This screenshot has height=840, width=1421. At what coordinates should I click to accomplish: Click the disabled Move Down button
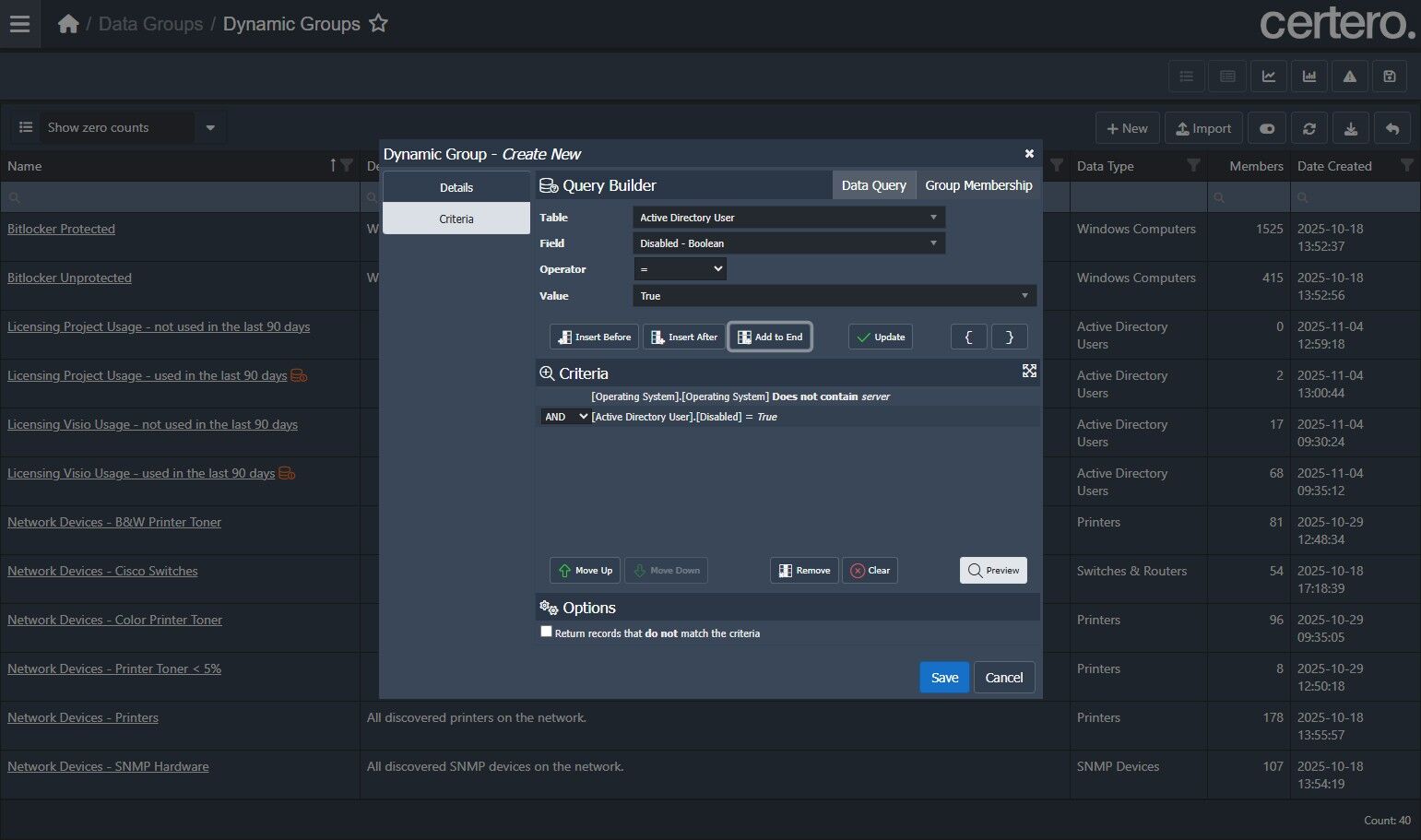click(666, 571)
